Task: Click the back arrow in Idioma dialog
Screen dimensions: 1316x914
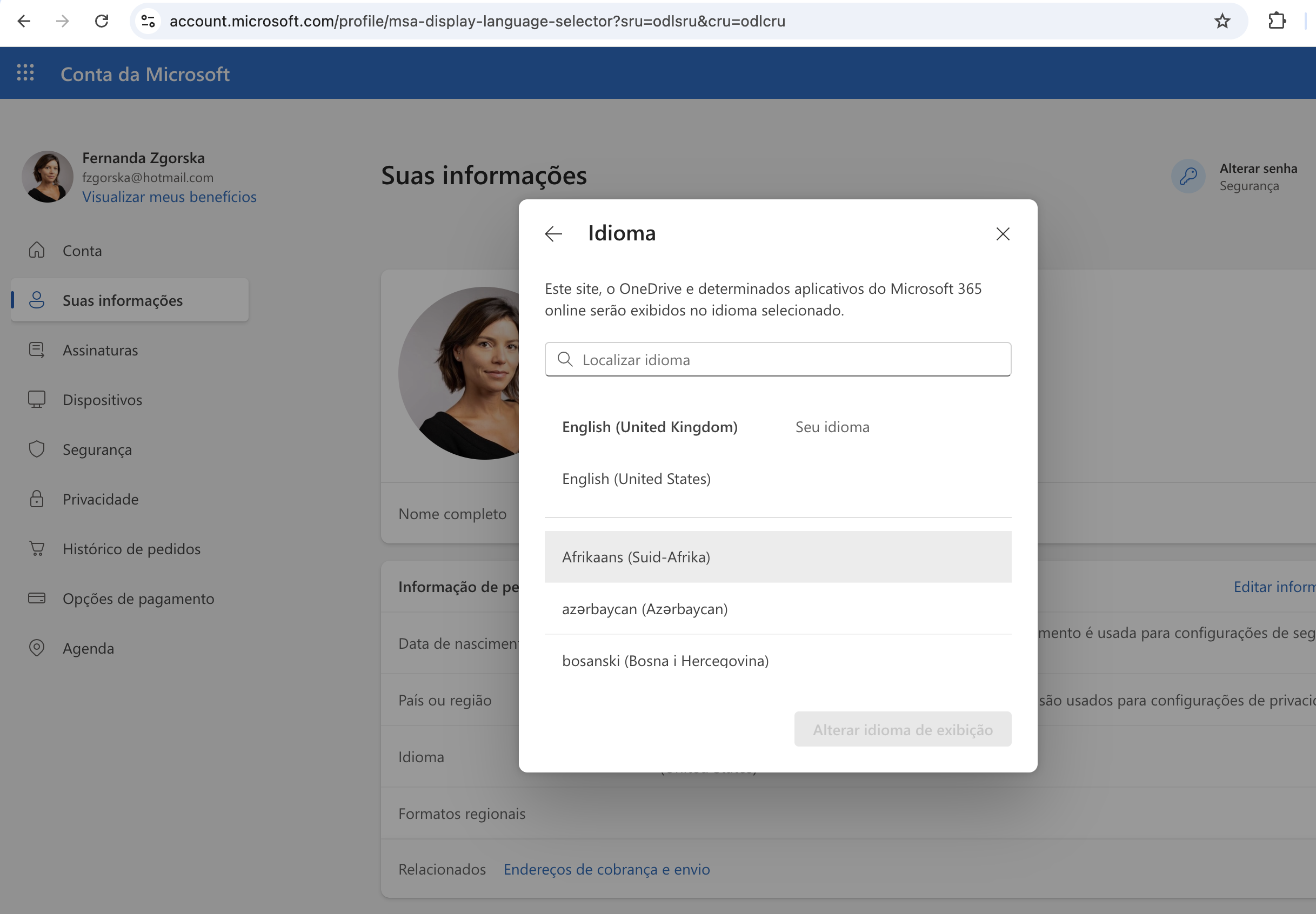Action: 553,234
